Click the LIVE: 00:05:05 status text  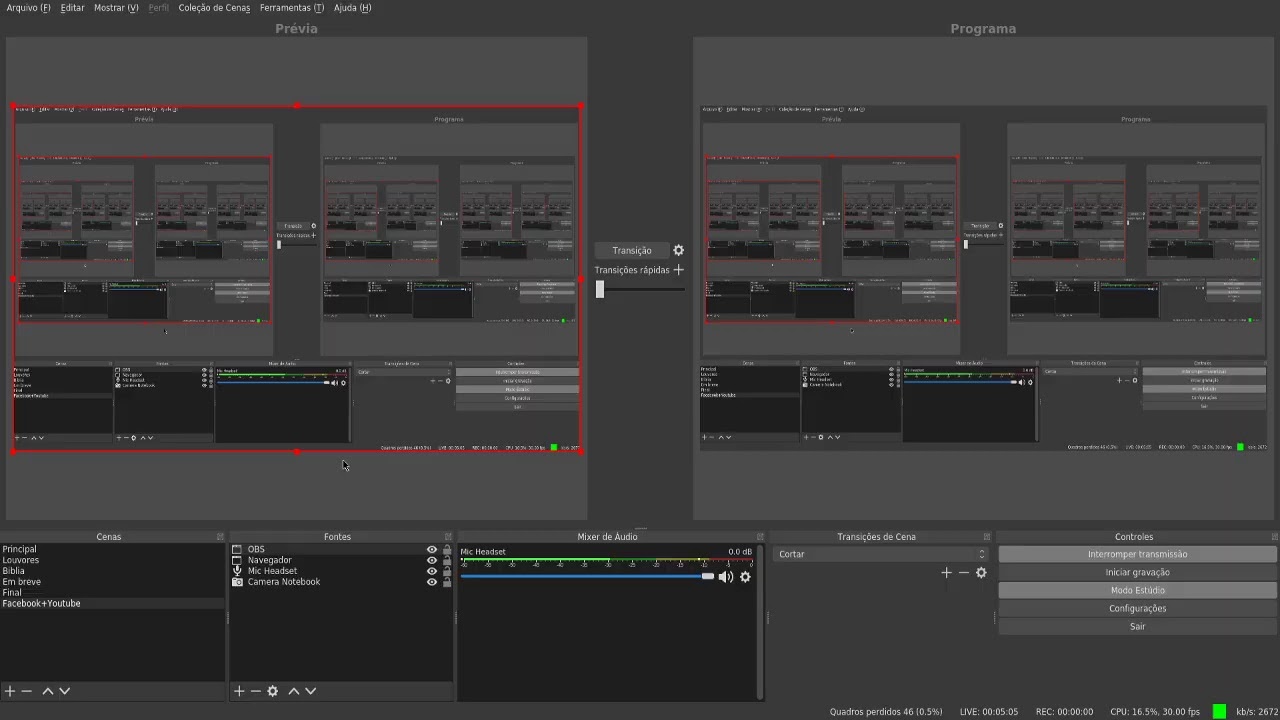coord(989,712)
